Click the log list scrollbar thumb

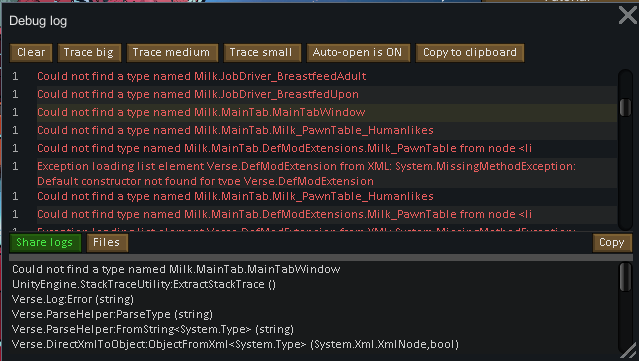625,107
